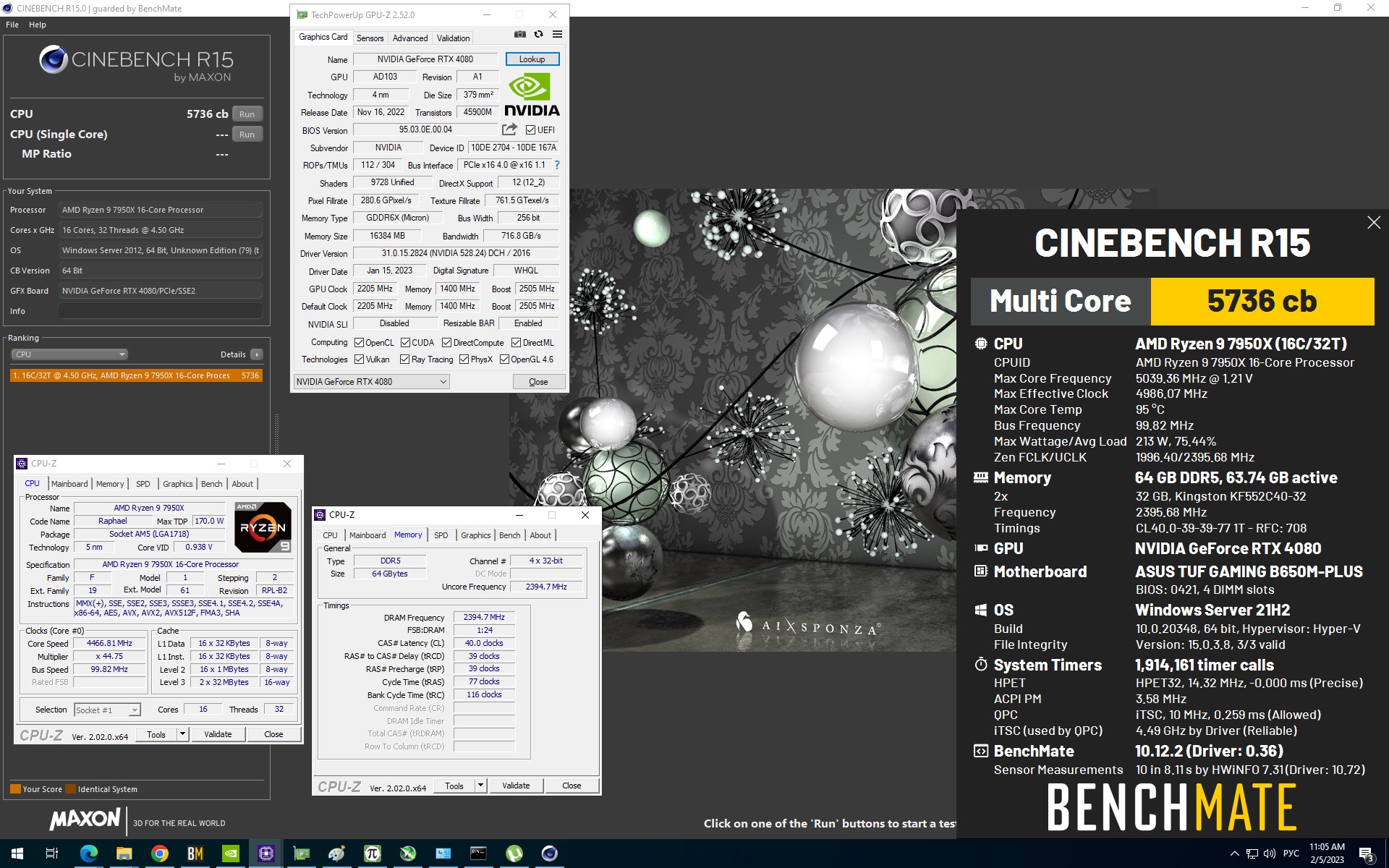Open Mainboard tab in CPU-Z CPU window
Image resolution: width=1389 pixels, height=868 pixels.
(69, 484)
